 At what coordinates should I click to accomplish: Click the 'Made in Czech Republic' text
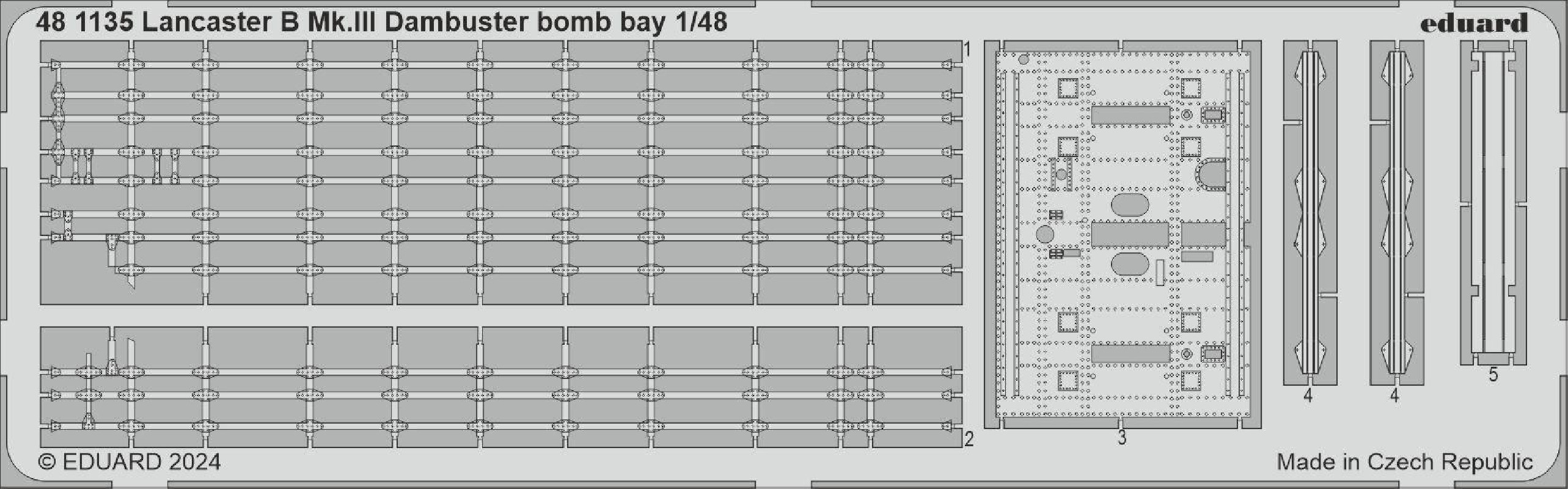(1404, 462)
